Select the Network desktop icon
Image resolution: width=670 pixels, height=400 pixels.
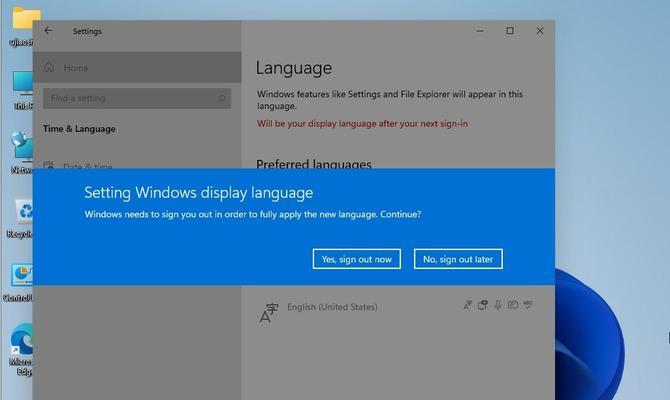point(22,146)
